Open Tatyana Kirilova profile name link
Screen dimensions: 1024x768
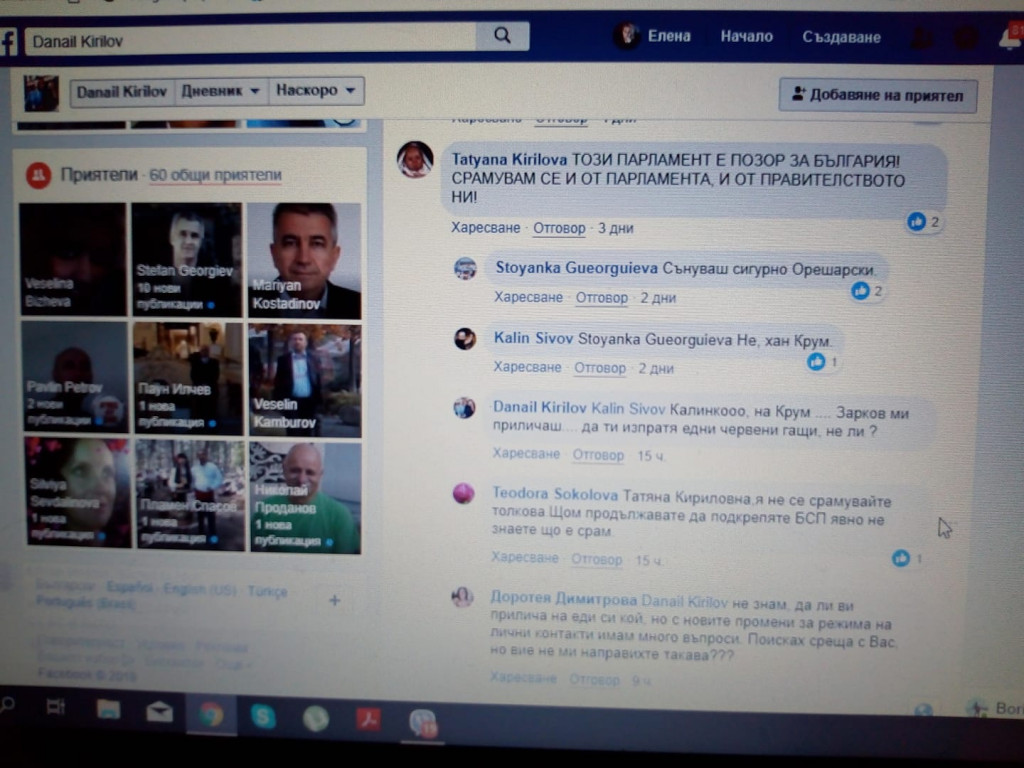coord(509,160)
